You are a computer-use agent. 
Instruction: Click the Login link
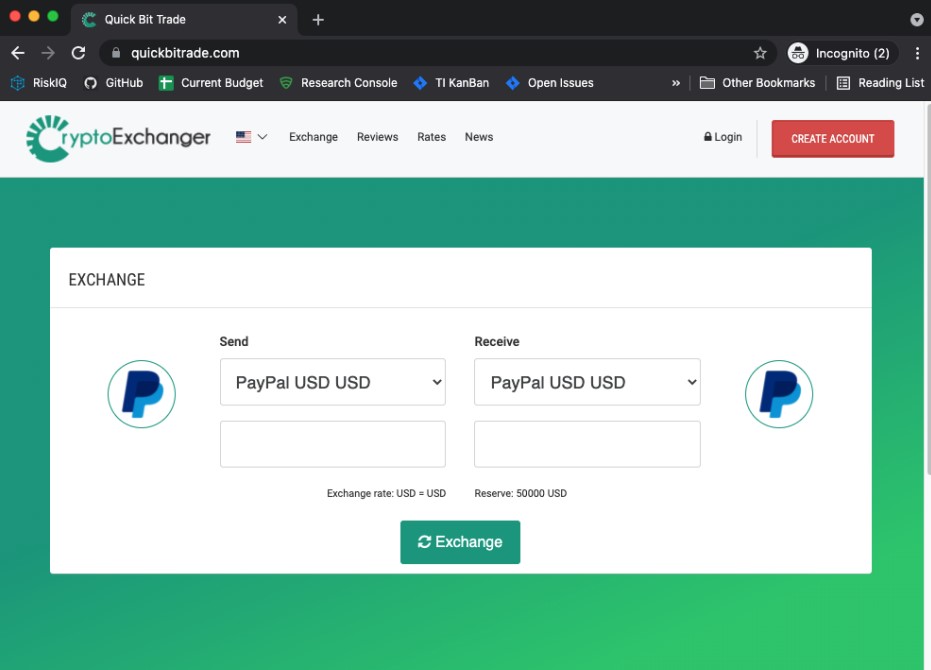coord(723,137)
